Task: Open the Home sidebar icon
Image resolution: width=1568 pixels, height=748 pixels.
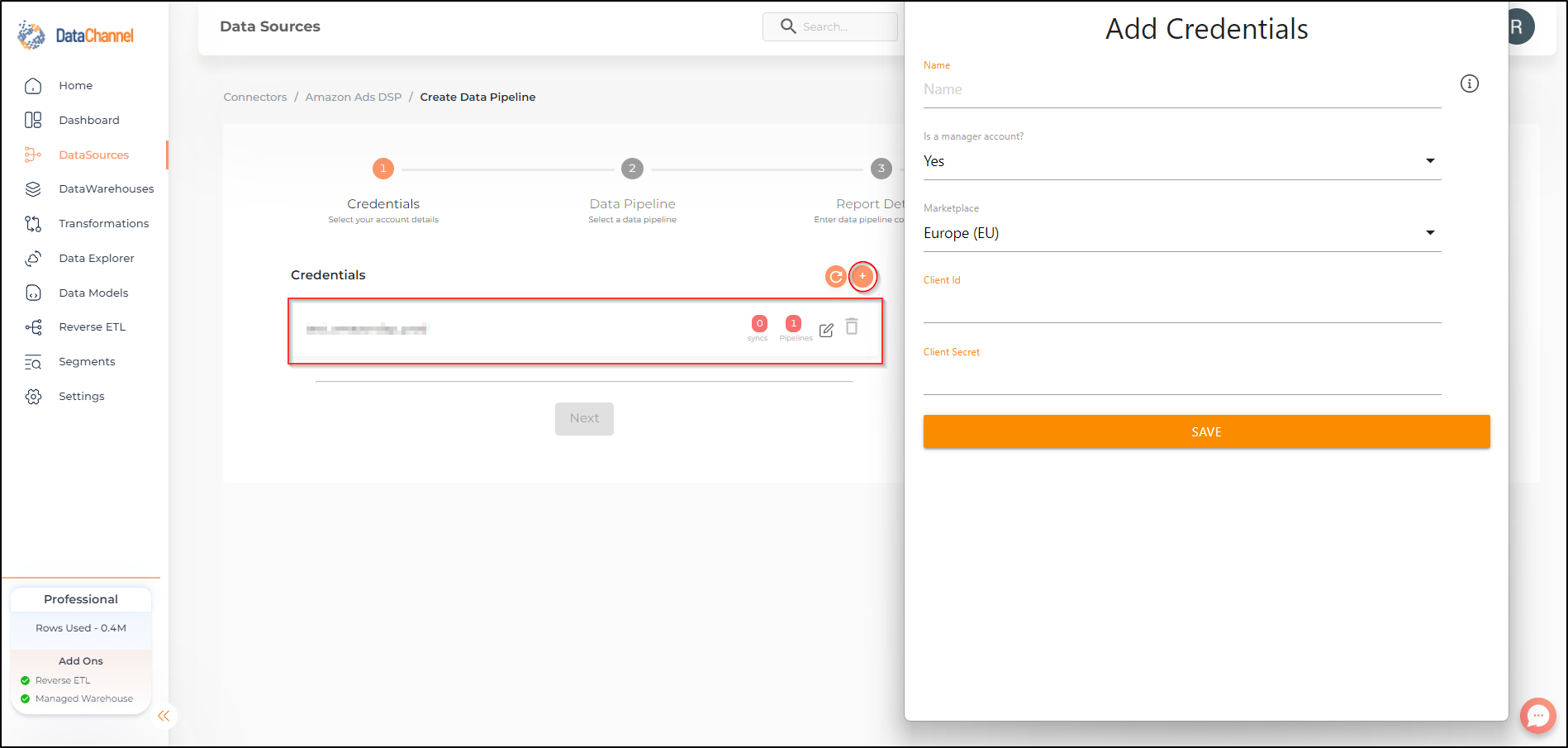Action: click(33, 86)
